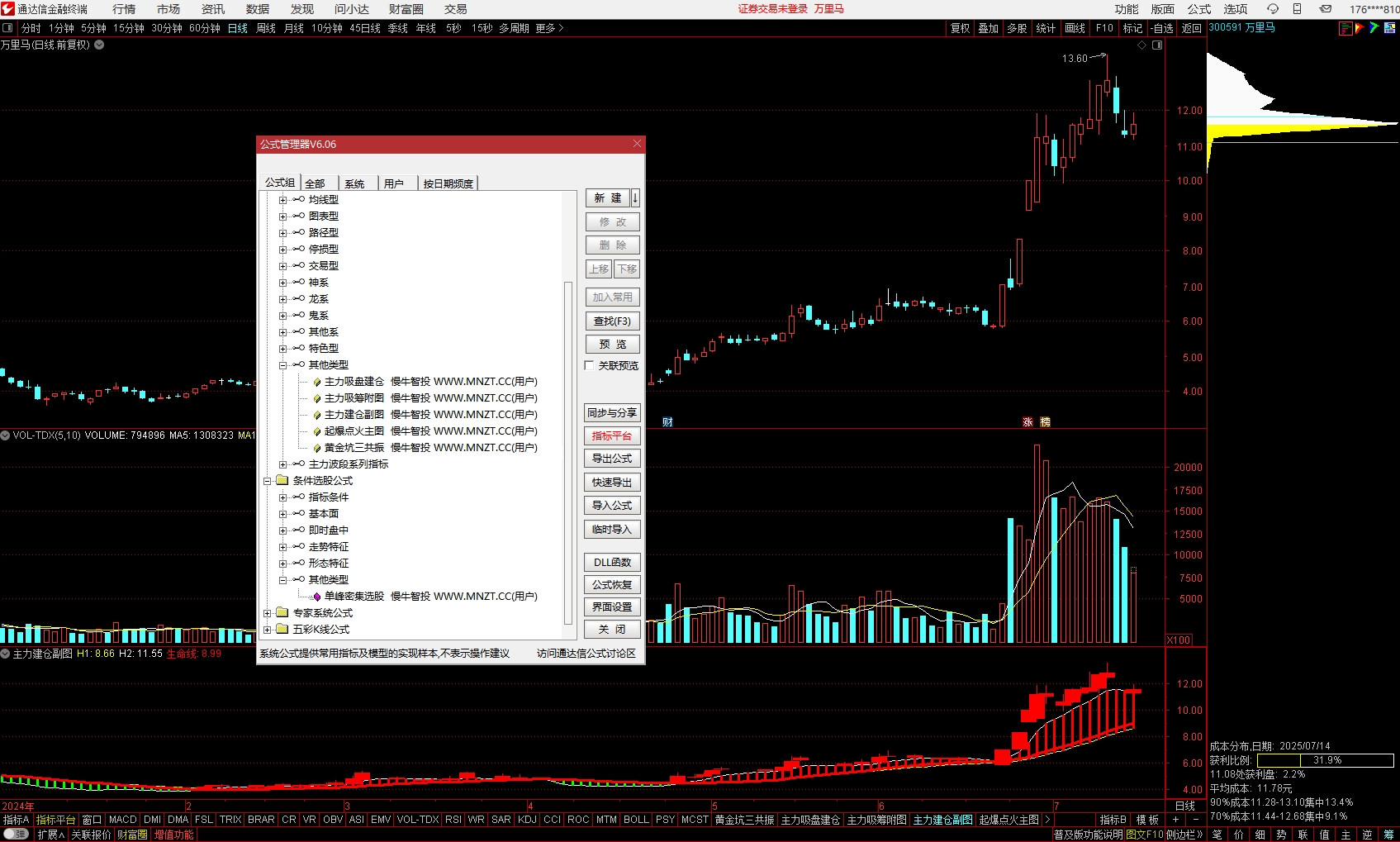The image size is (1400, 842).
Task: Click the 模板 button at bottom
Action: (x=1147, y=820)
